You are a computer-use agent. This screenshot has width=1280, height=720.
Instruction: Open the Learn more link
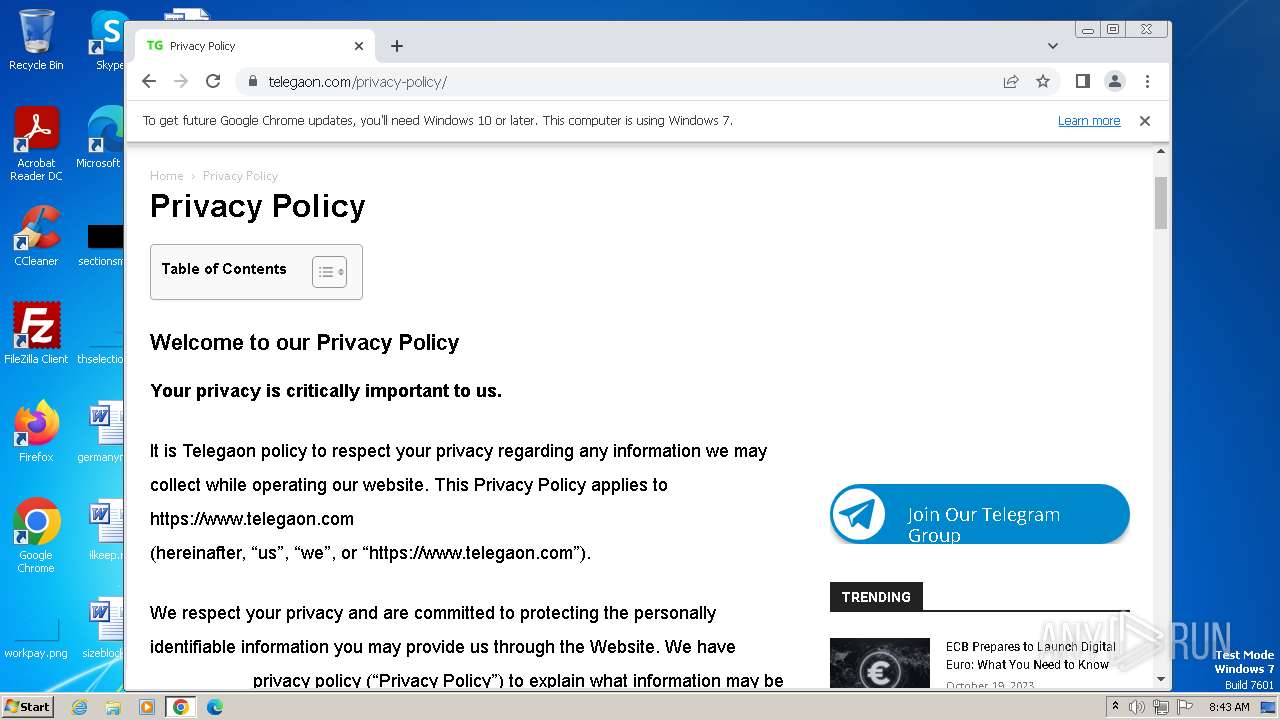pos(1089,121)
